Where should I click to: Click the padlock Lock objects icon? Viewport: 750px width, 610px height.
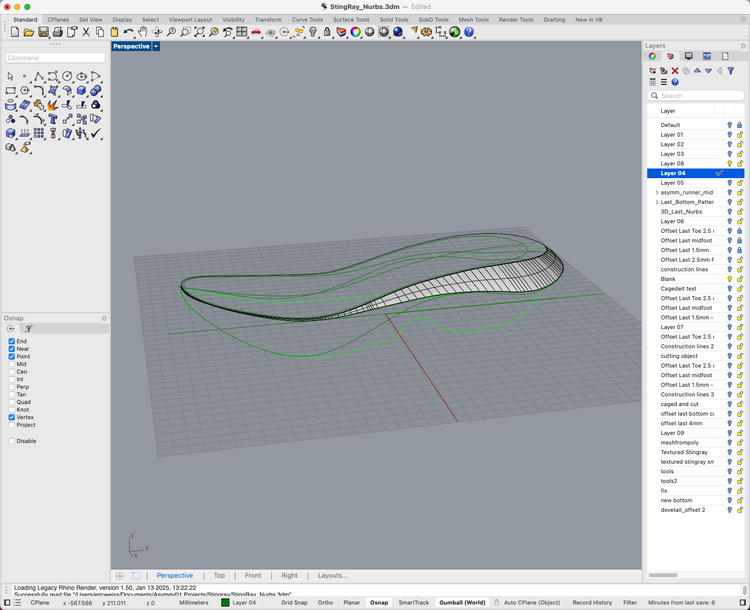[327, 32]
